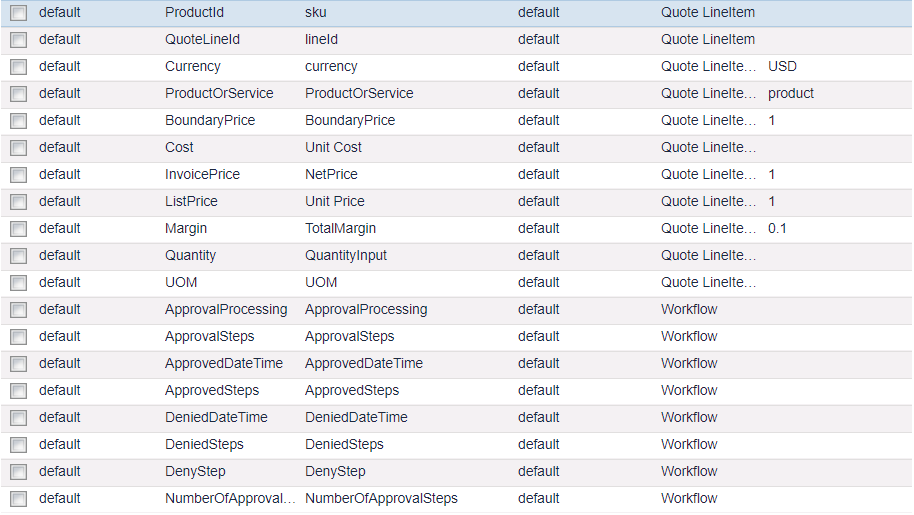Select the Currency row checkbox
914x515 pixels.
point(18,68)
